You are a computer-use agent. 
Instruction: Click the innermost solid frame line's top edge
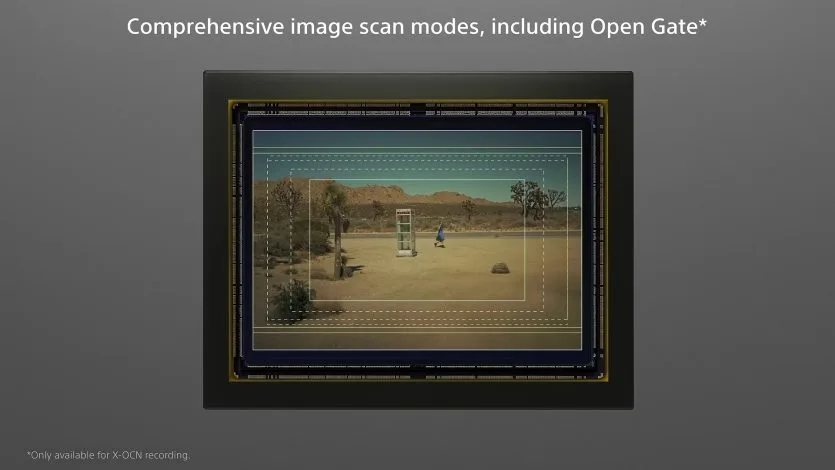[x=417, y=180]
